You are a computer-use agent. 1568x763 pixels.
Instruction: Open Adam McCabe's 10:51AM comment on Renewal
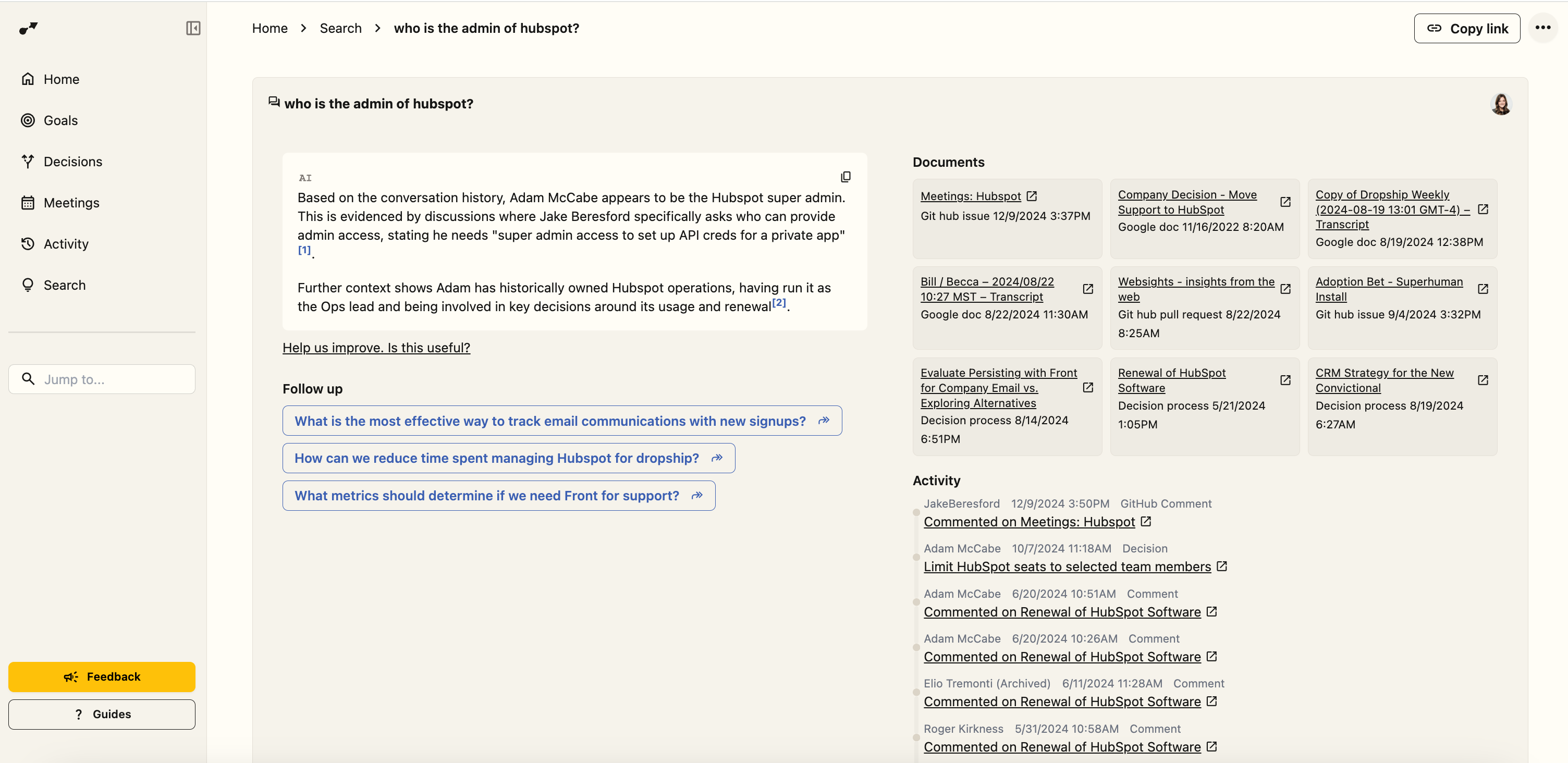click(1061, 611)
